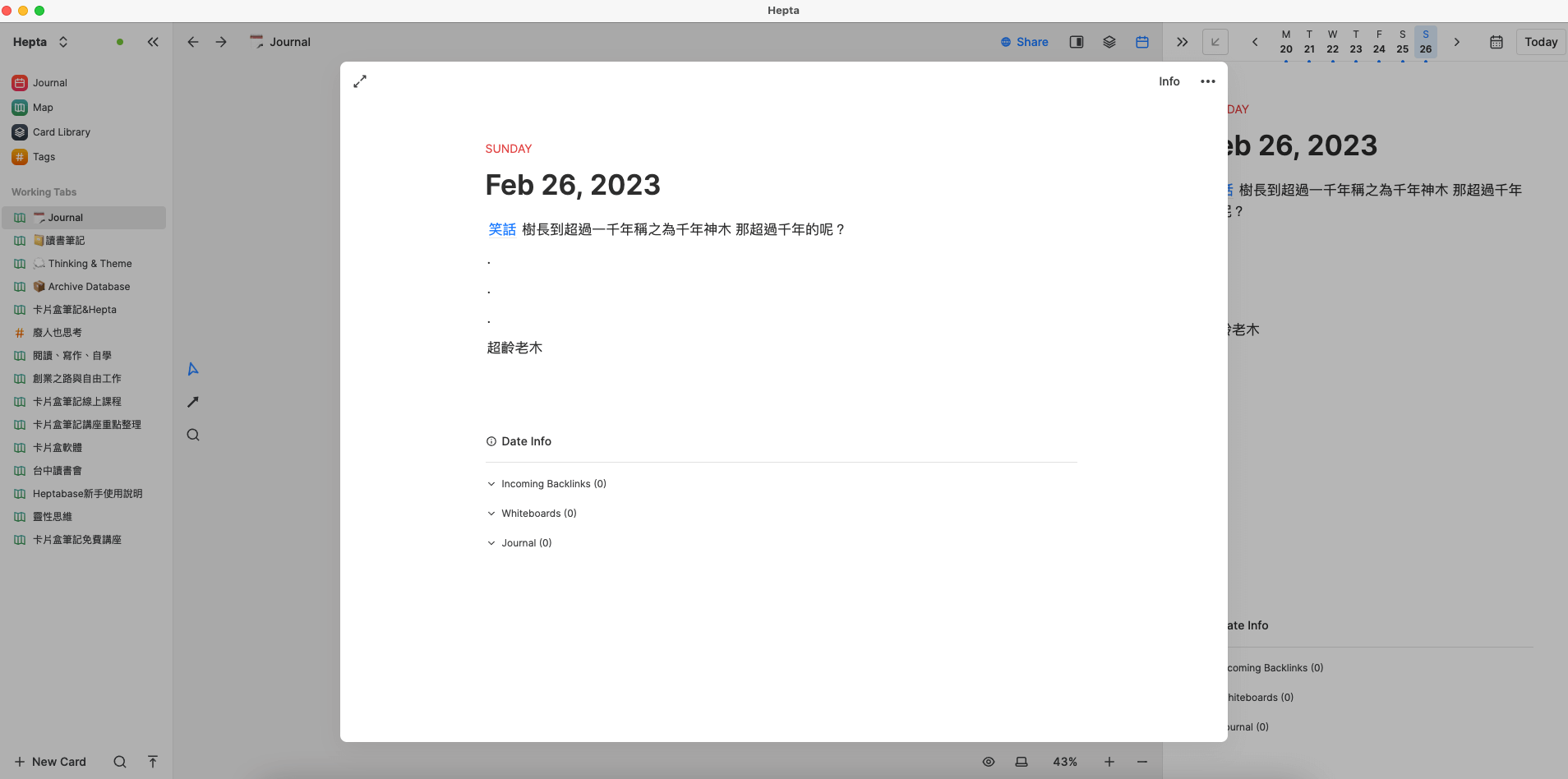Click the Share button
1568x779 pixels.
tap(1024, 42)
